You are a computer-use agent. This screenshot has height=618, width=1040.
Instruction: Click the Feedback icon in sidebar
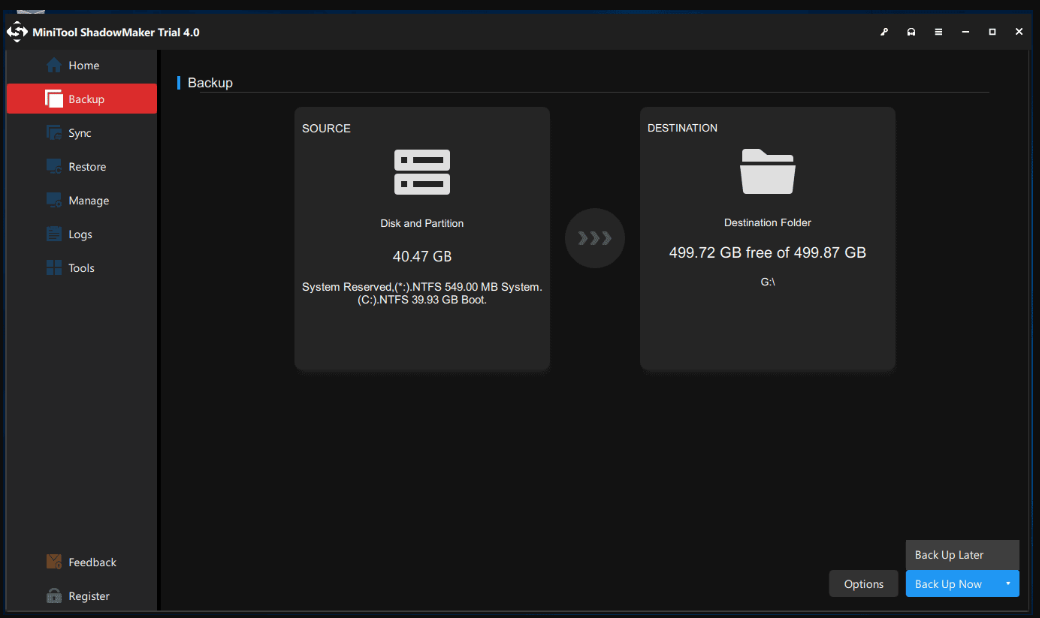(54, 562)
